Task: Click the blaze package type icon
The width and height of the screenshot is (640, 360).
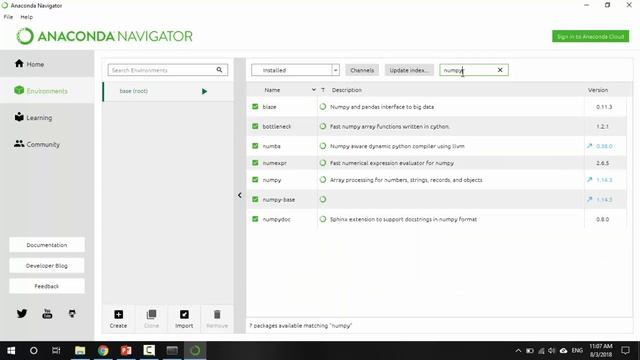Action: pos(323,107)
